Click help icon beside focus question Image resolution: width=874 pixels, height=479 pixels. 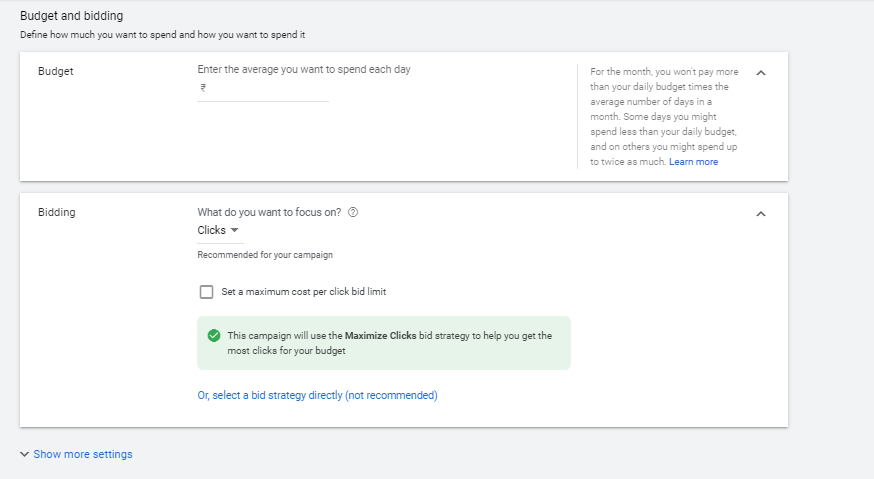pos(353,212)
